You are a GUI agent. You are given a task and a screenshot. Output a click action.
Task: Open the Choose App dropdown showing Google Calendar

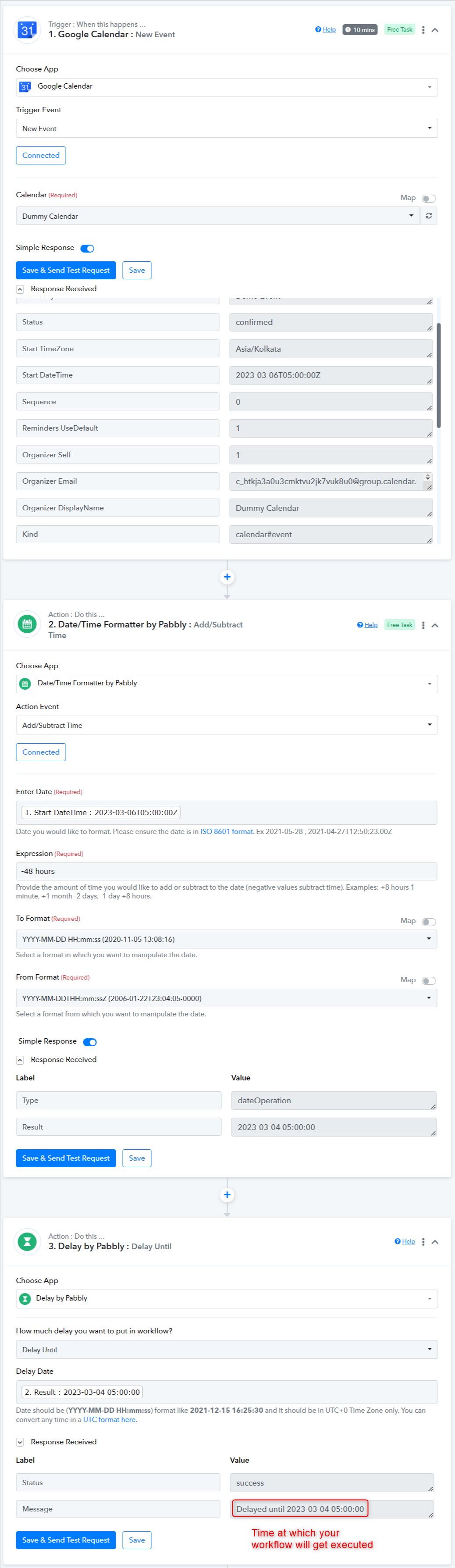pyautogui.click(x=227, y=86)
